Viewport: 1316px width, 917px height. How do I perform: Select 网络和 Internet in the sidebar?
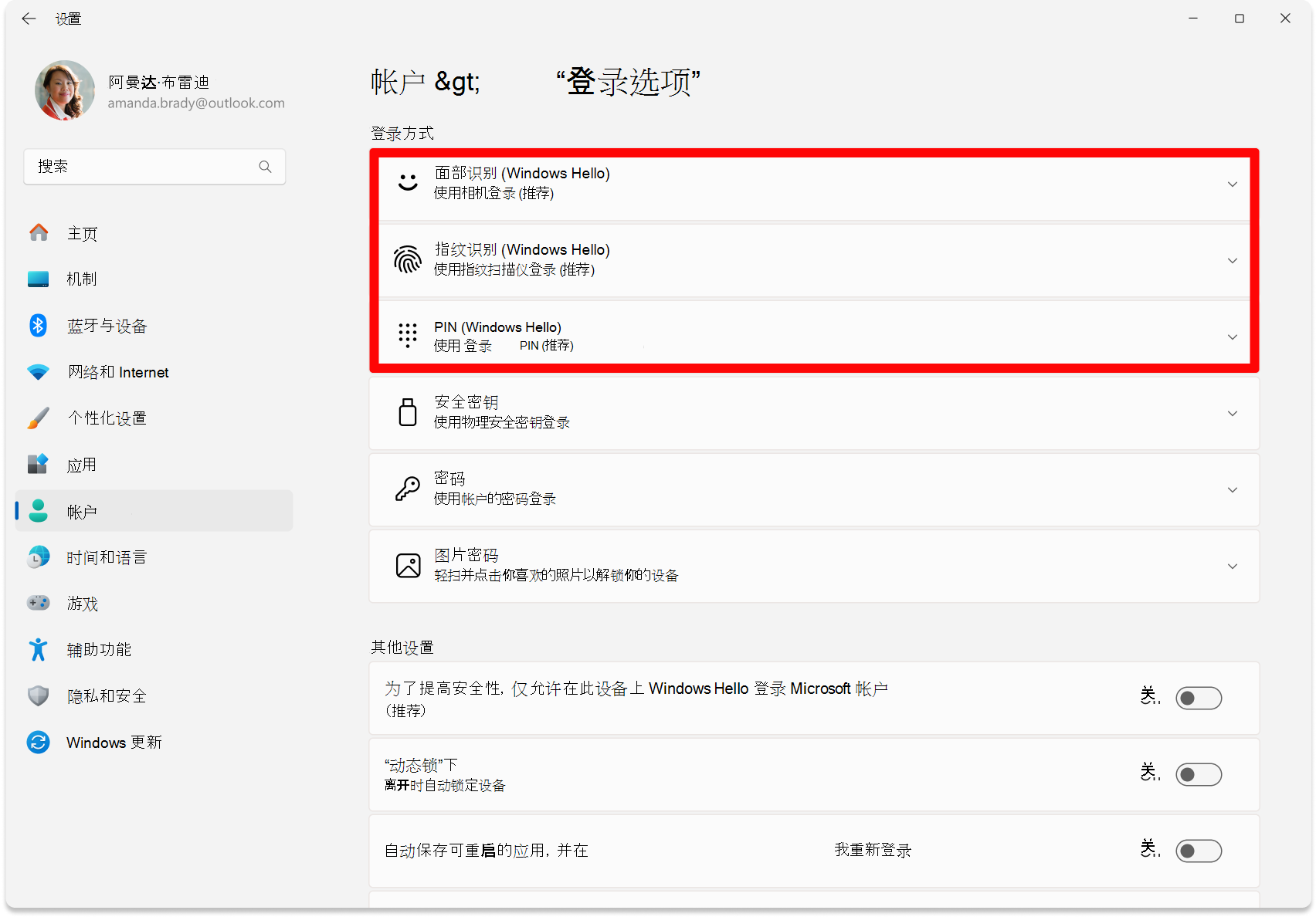coord(154,372)
